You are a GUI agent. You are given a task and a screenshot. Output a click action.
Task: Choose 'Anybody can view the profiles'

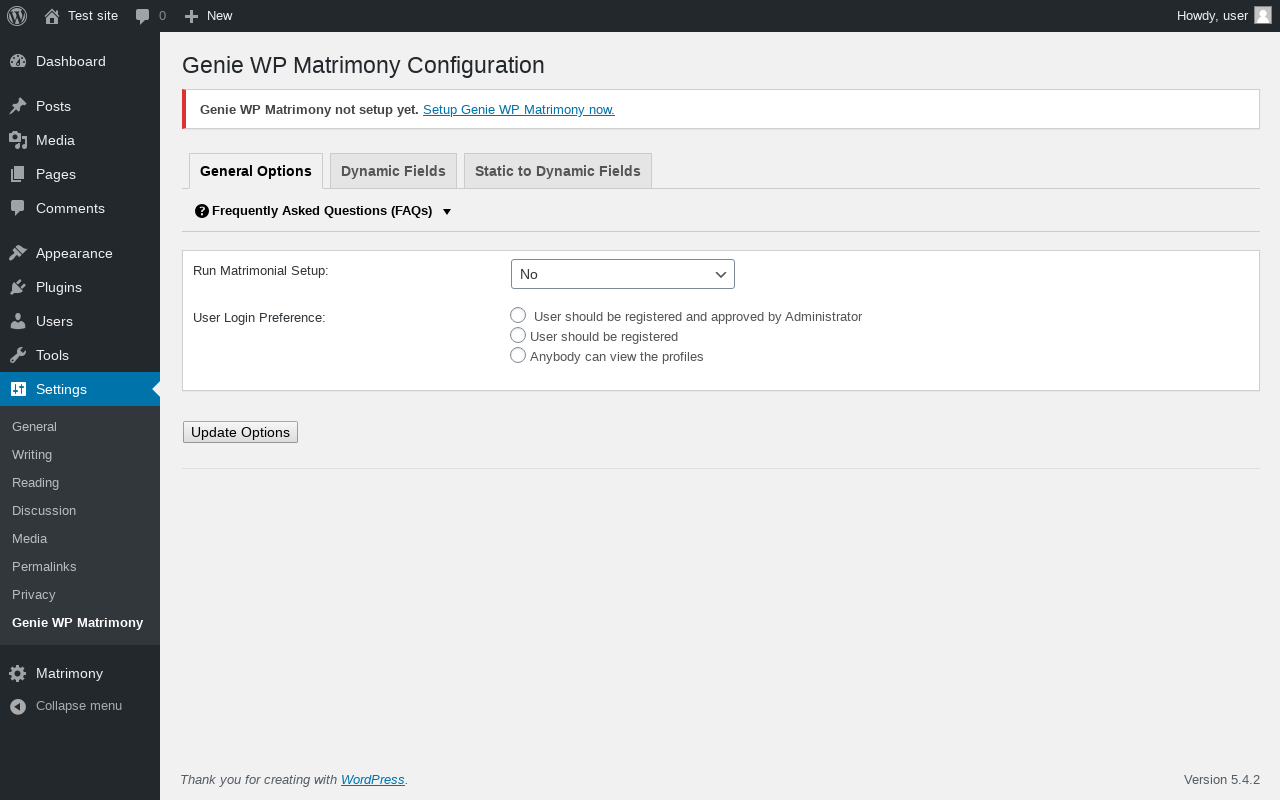click(x=518, y=355)
